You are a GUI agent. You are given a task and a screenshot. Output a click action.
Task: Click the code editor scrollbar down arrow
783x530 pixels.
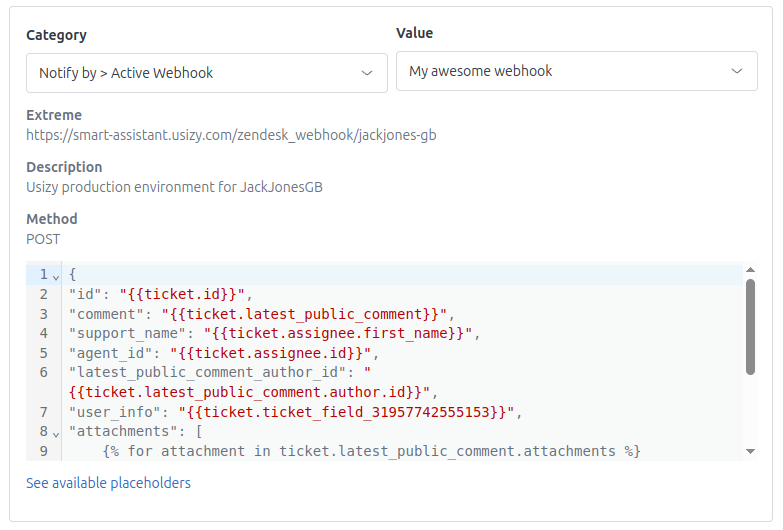pos(750,451)
